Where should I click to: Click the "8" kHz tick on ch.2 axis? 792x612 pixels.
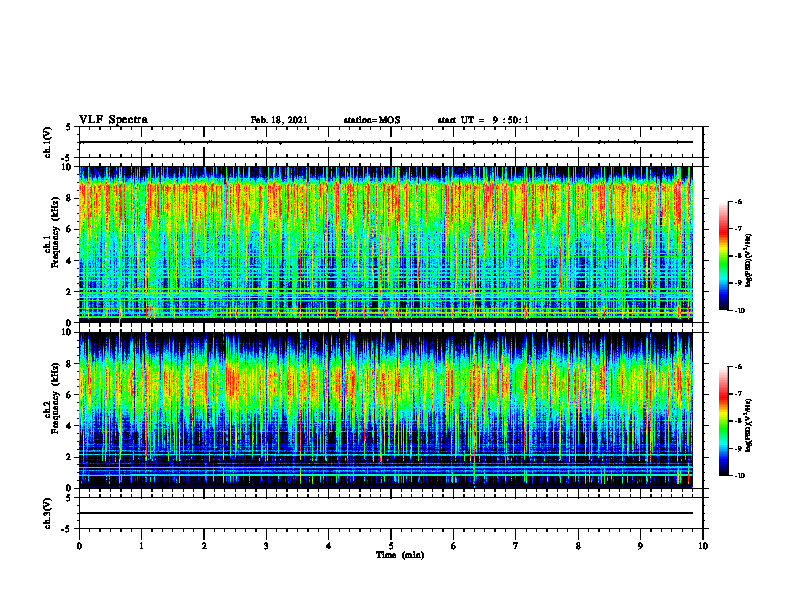tap(70, 364)
